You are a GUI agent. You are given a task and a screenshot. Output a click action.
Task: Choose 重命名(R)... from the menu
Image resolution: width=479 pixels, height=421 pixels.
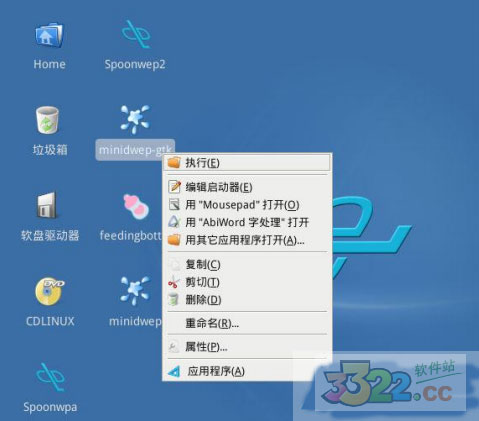click(x=247, y=323)
